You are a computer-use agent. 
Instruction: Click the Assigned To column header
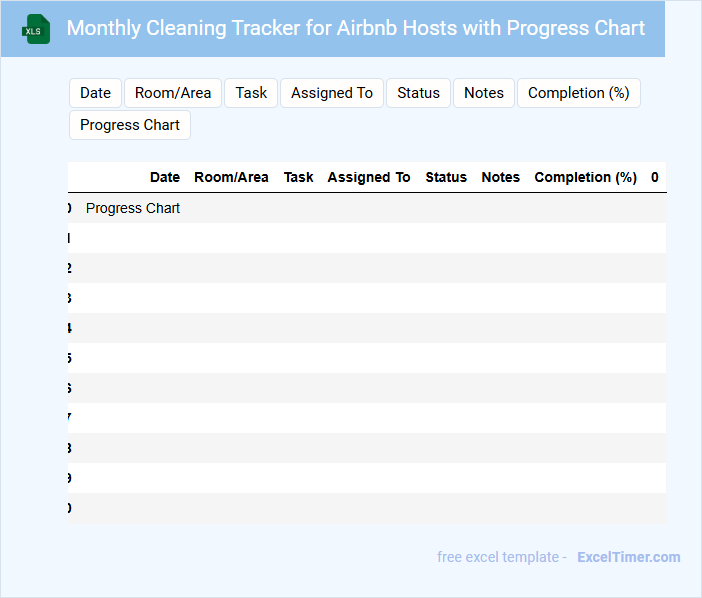[x=369, y=177]
